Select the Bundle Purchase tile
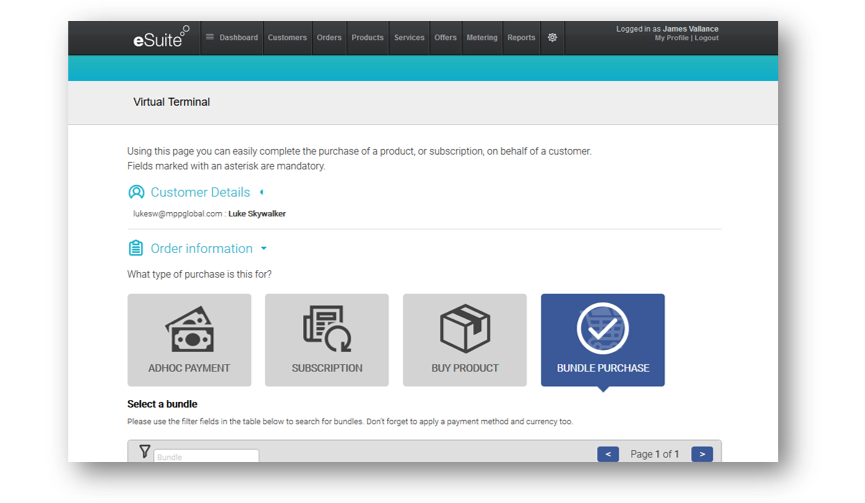Viewport: 865px width, 503px height. pos(603,340)
